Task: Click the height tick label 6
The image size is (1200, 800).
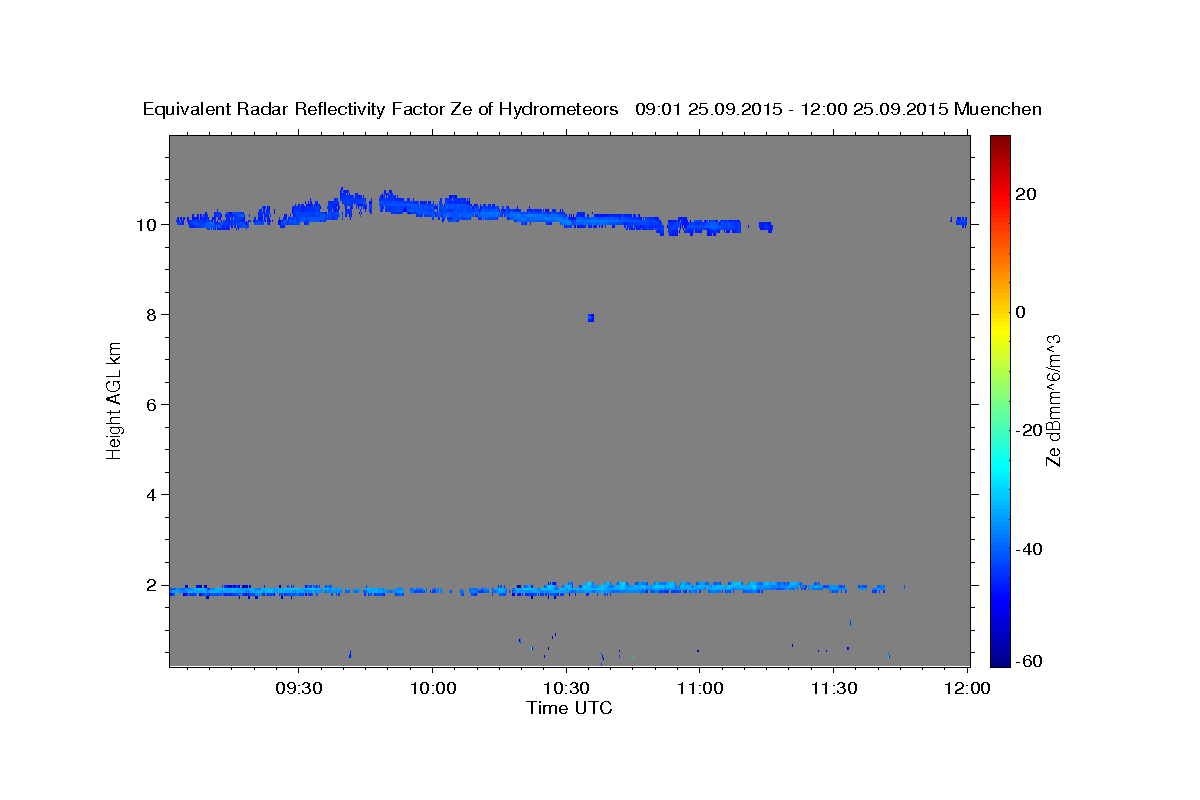Action: point(151,405)
